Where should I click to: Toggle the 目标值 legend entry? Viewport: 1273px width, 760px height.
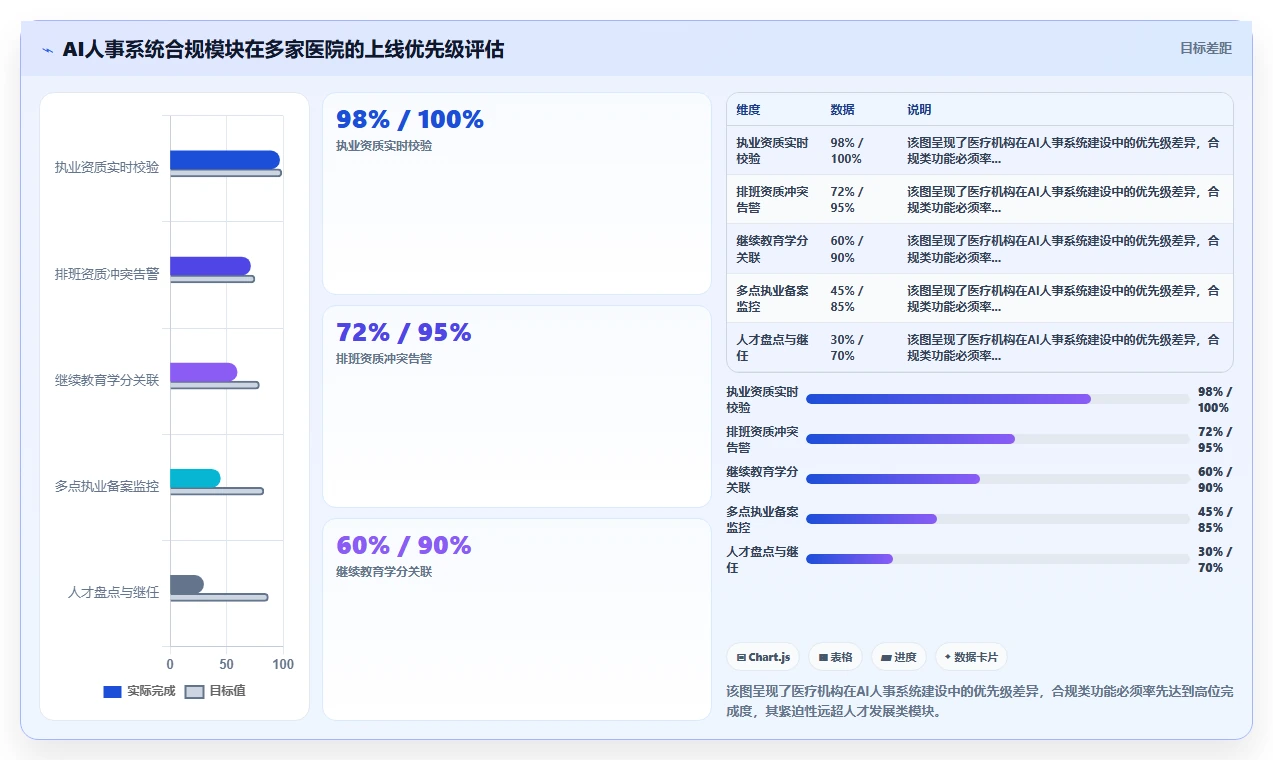click(x=215, y=691)
